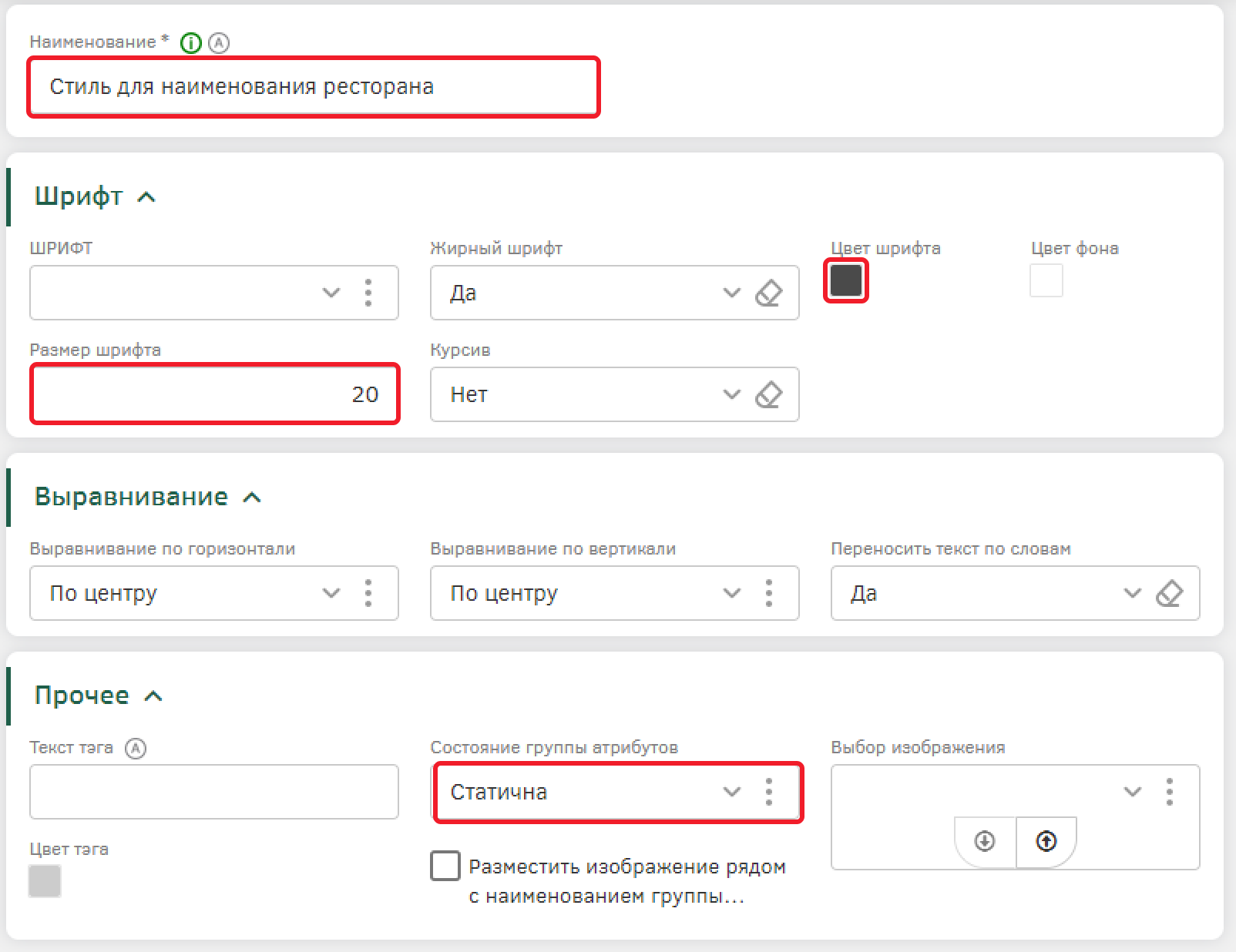
Task: Collapse the Прочее section
Action: point(153,696)
